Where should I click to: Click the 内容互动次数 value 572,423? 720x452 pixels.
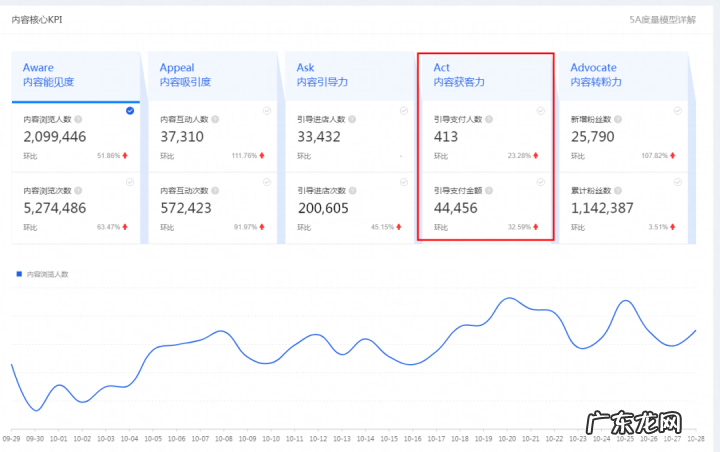[200, 208]
